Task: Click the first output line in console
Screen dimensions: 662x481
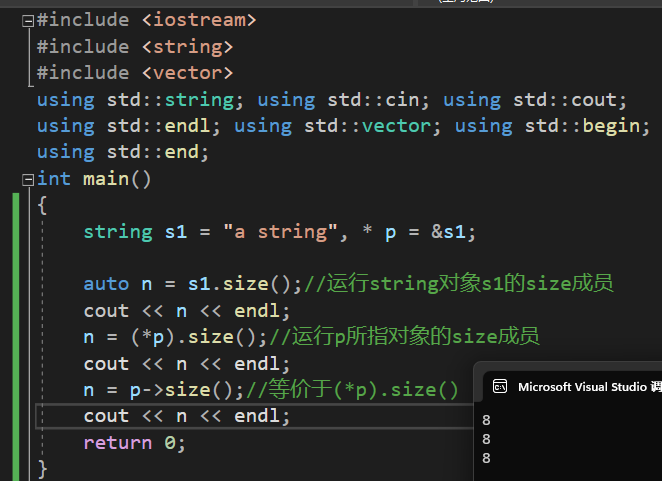Action: [x=486, y=420]
